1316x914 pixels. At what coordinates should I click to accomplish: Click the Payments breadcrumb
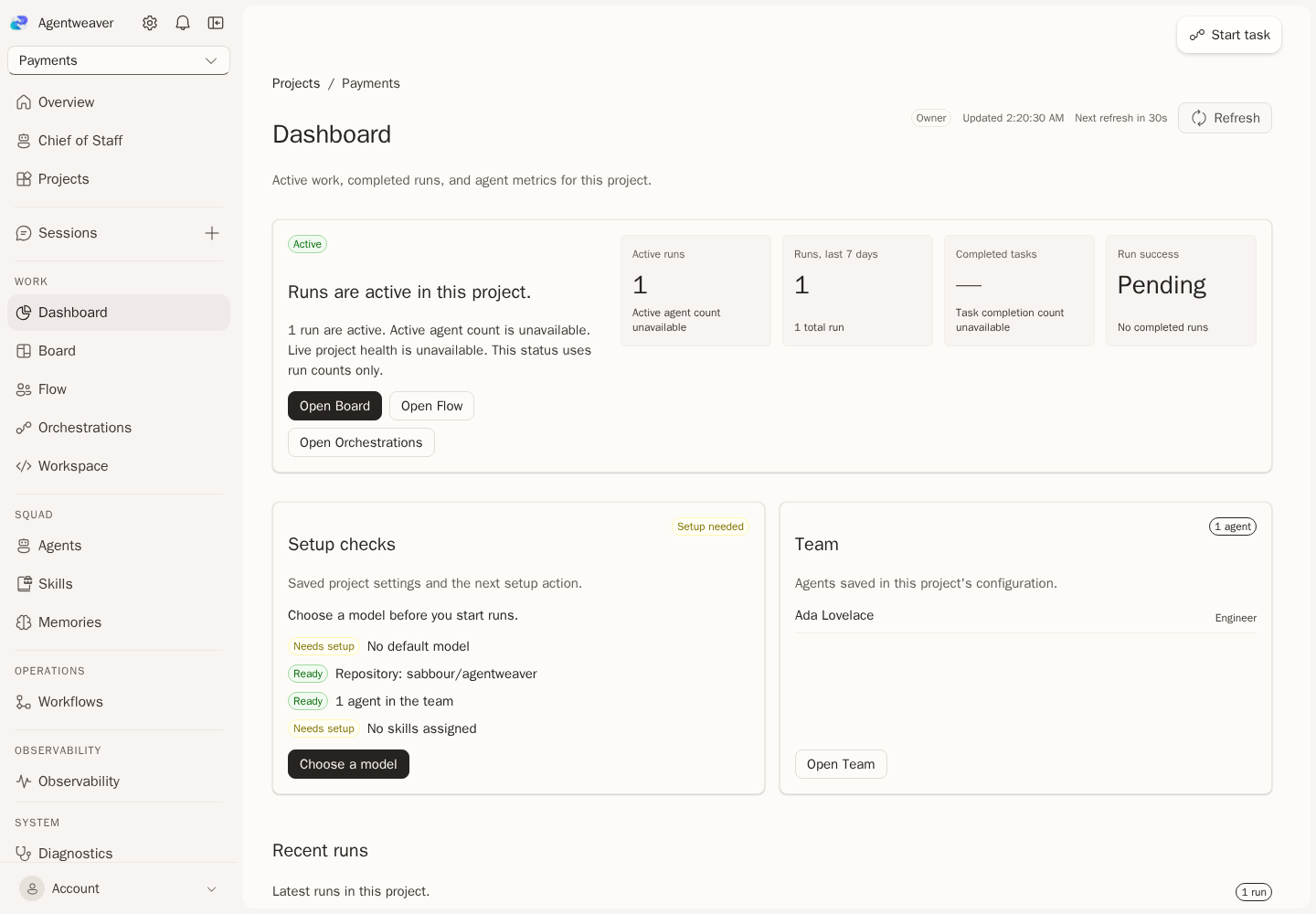pos(371,83)
